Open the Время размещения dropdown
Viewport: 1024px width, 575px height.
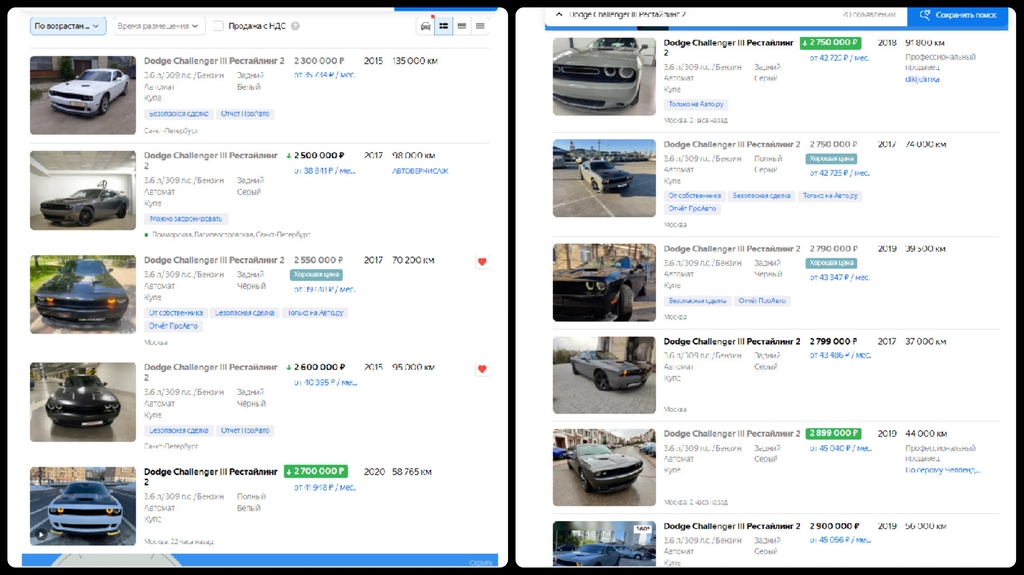(157, 26)
